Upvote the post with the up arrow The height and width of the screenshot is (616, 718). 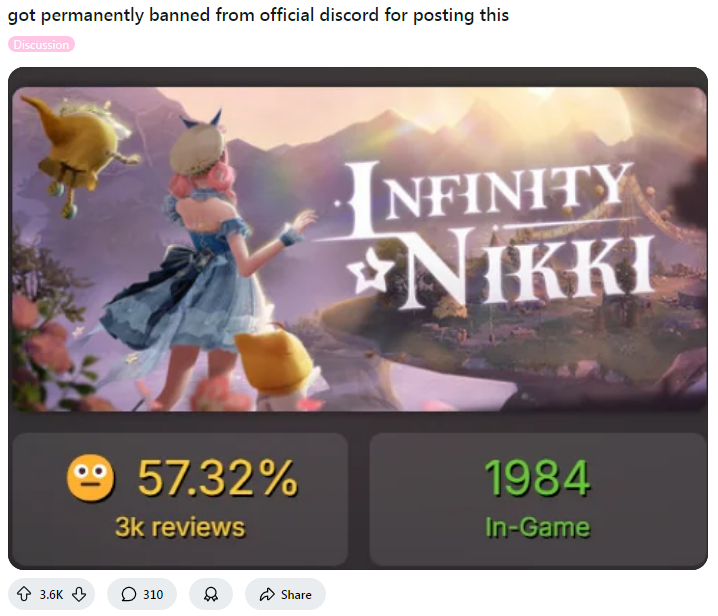click(24, 594)
